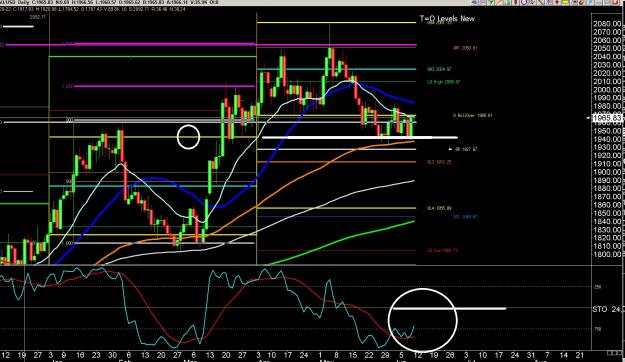Click the current price tag 1965.83
This screenshot has width=625, height=362.
607,118
